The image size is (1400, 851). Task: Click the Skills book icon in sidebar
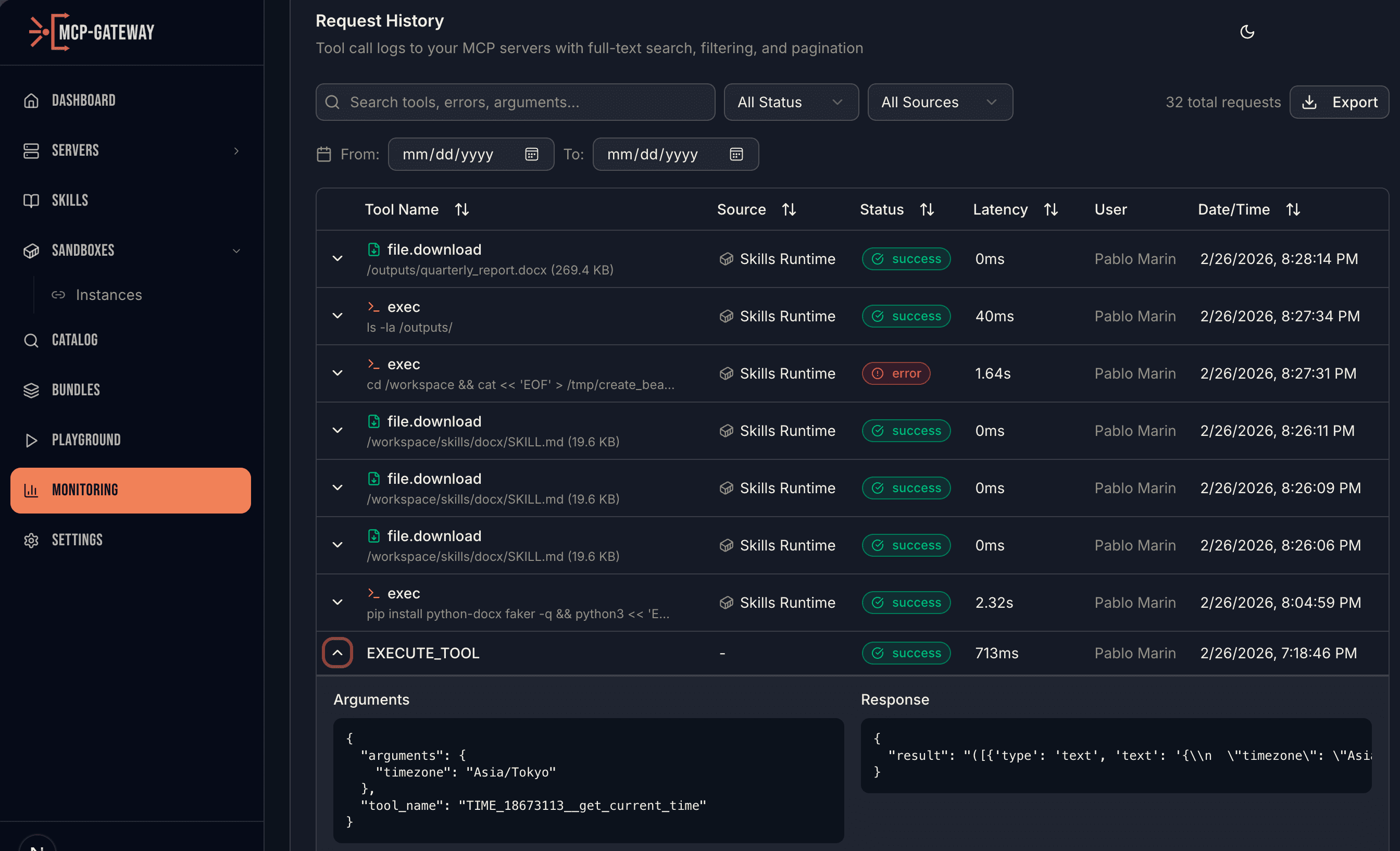(x=31, y=200)
